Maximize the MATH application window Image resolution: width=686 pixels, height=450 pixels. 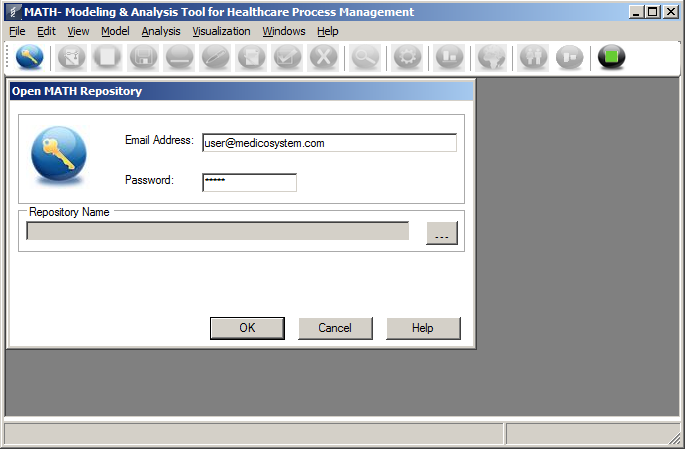652,12
